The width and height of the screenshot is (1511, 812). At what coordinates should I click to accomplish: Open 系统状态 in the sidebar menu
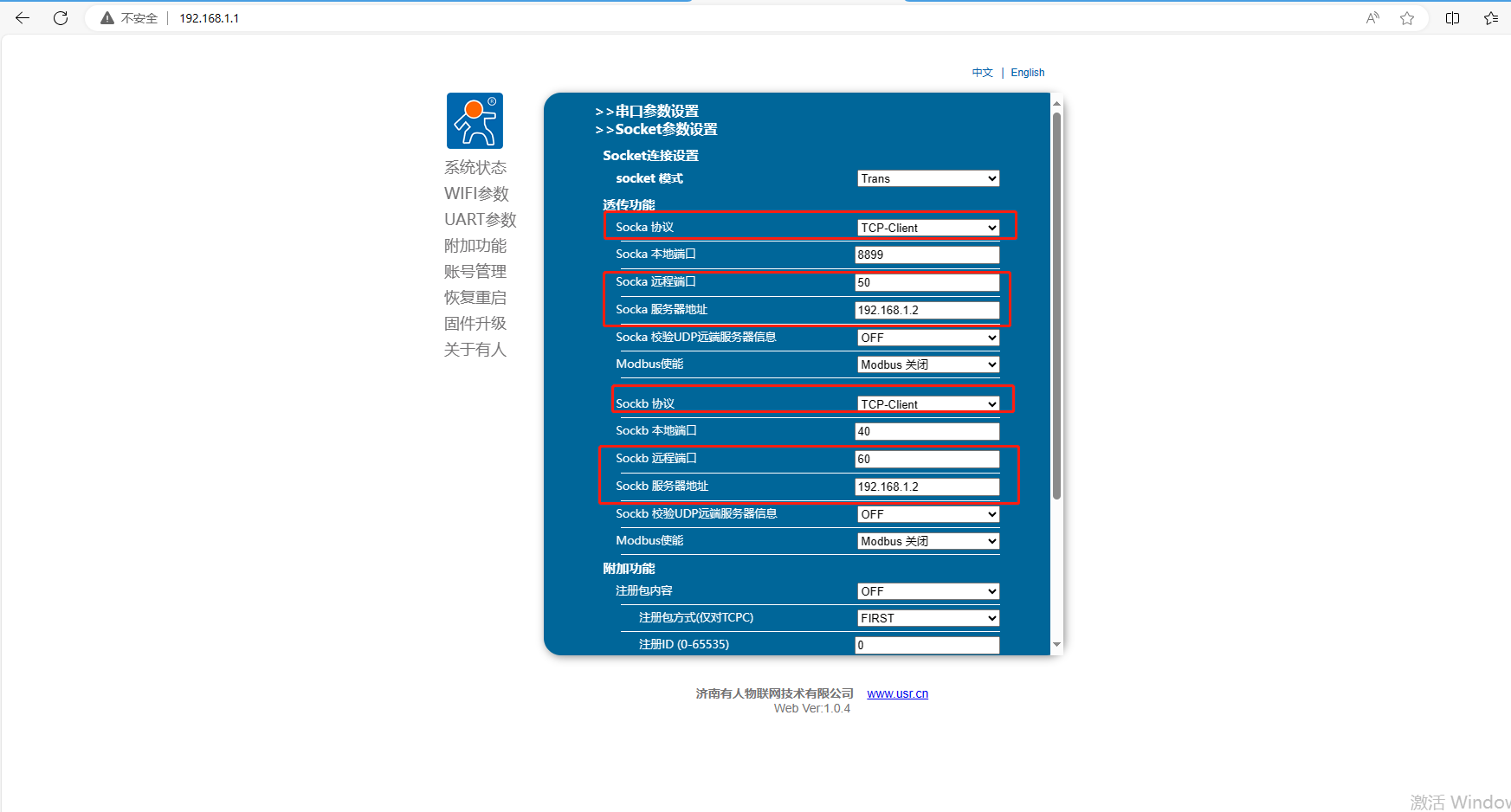click(x=475, y=168)
